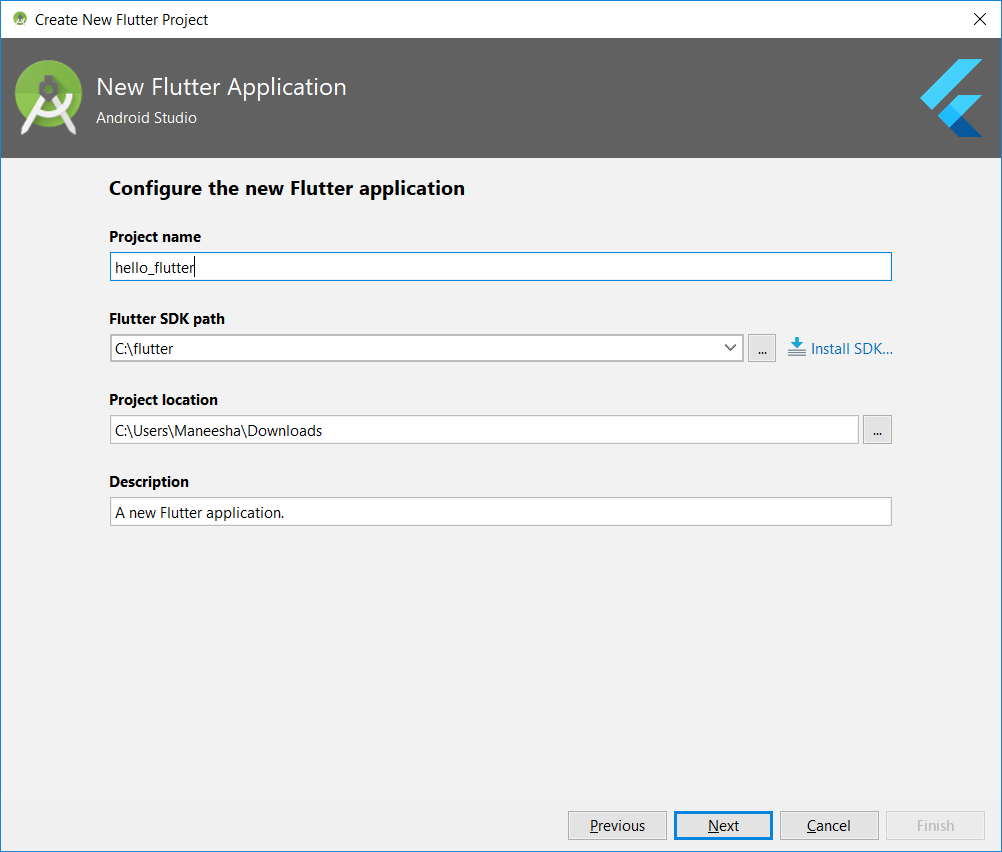Click the Android Studio logo icon
The image size is (1002, 852).
(x=48, y=97)
